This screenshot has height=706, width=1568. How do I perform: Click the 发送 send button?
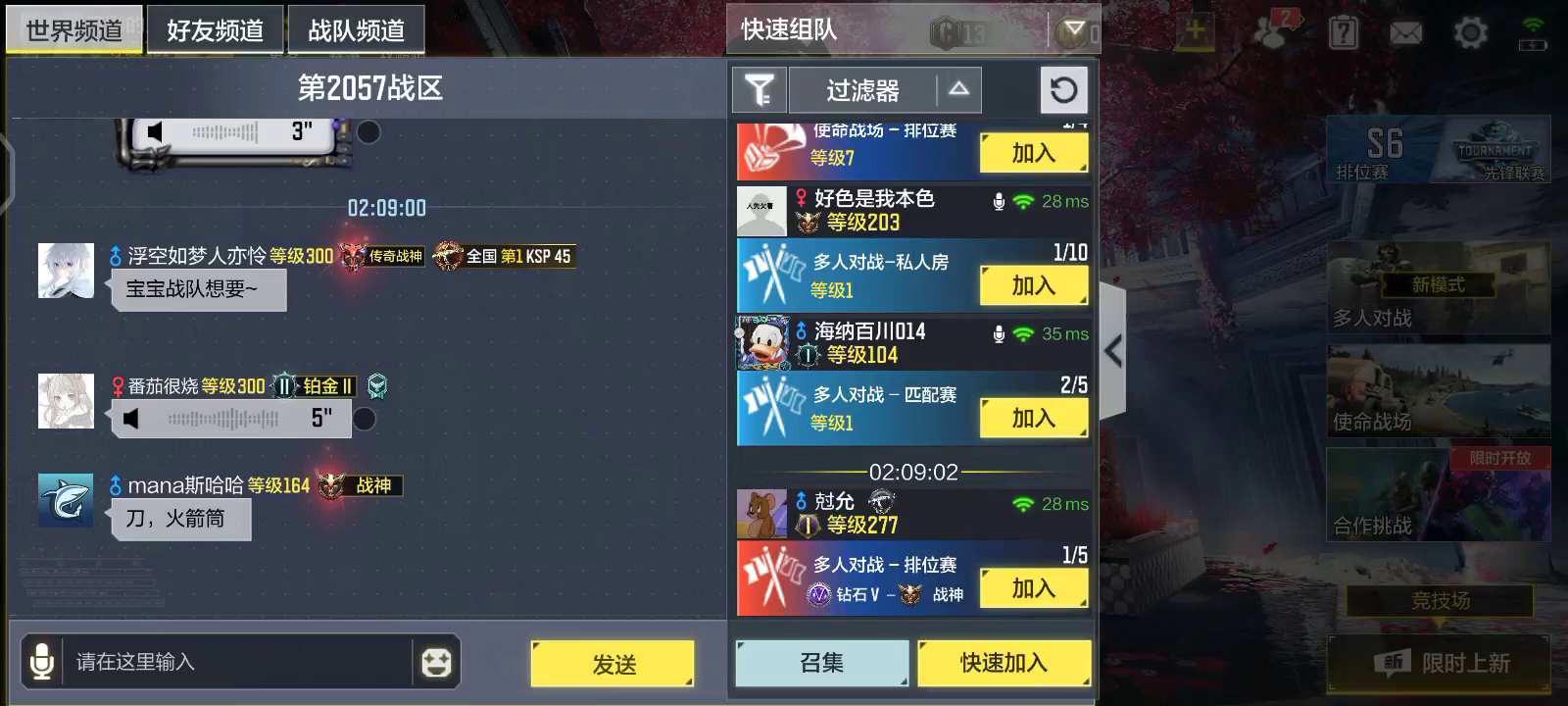(613, 664)
